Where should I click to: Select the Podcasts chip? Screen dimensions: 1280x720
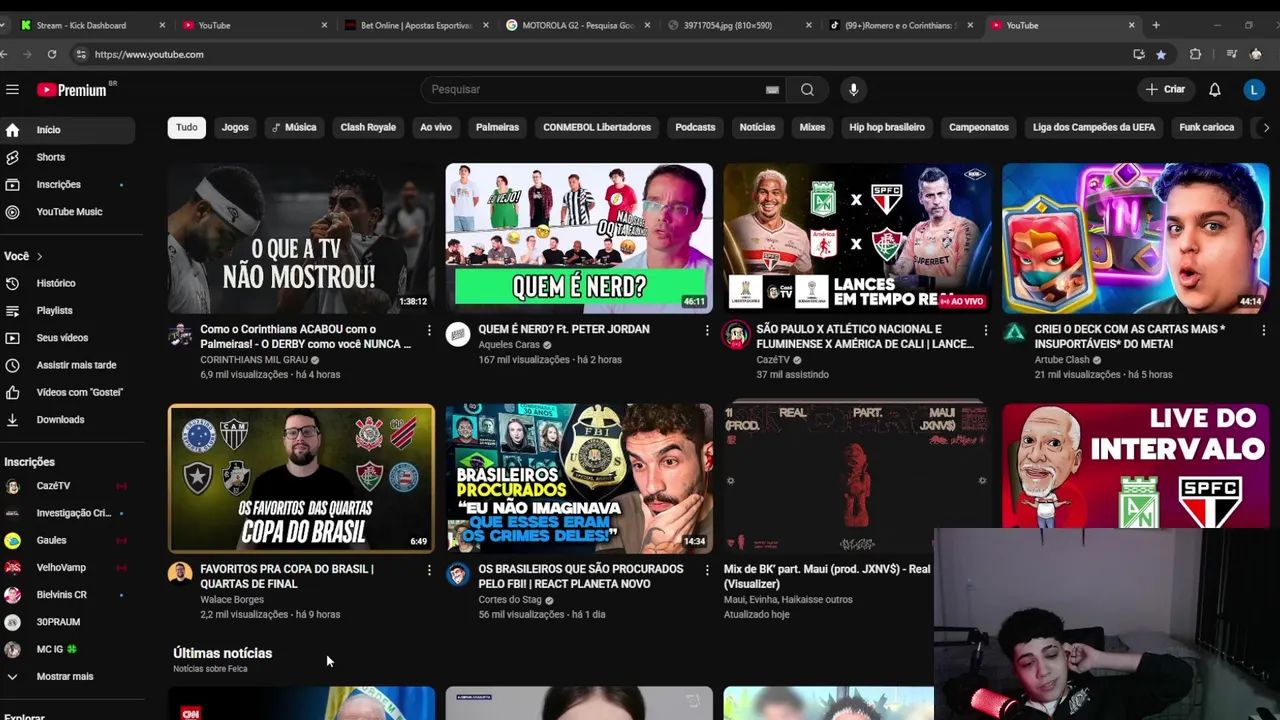(x=695, y=127)
